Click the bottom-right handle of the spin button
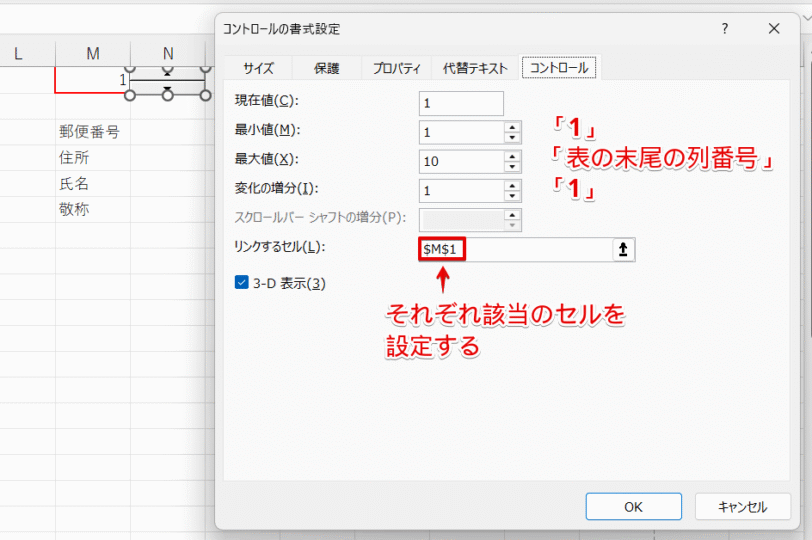The image size is (812, 540). tap(205, 95)
